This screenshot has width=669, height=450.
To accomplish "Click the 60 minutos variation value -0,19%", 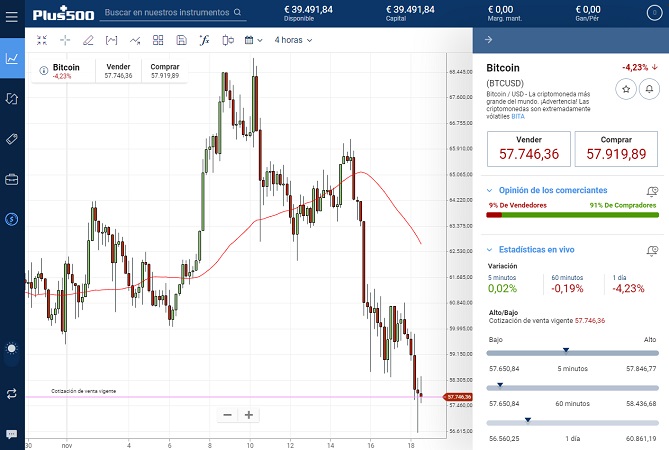I will point(567,289).
